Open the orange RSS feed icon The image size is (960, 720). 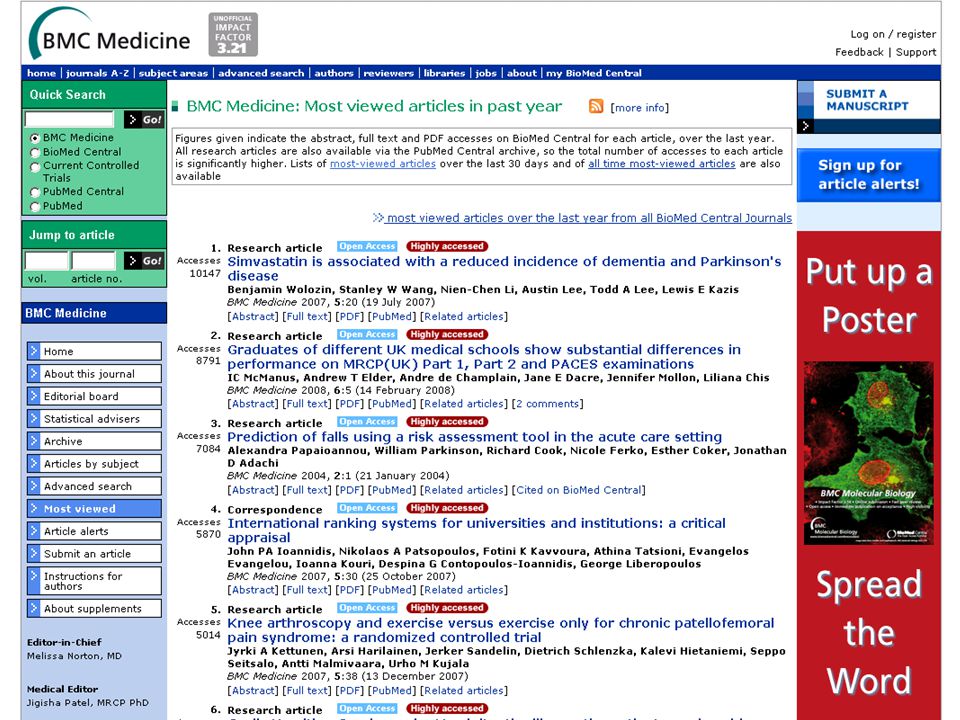pyautogui.click(x=596, y=106)
